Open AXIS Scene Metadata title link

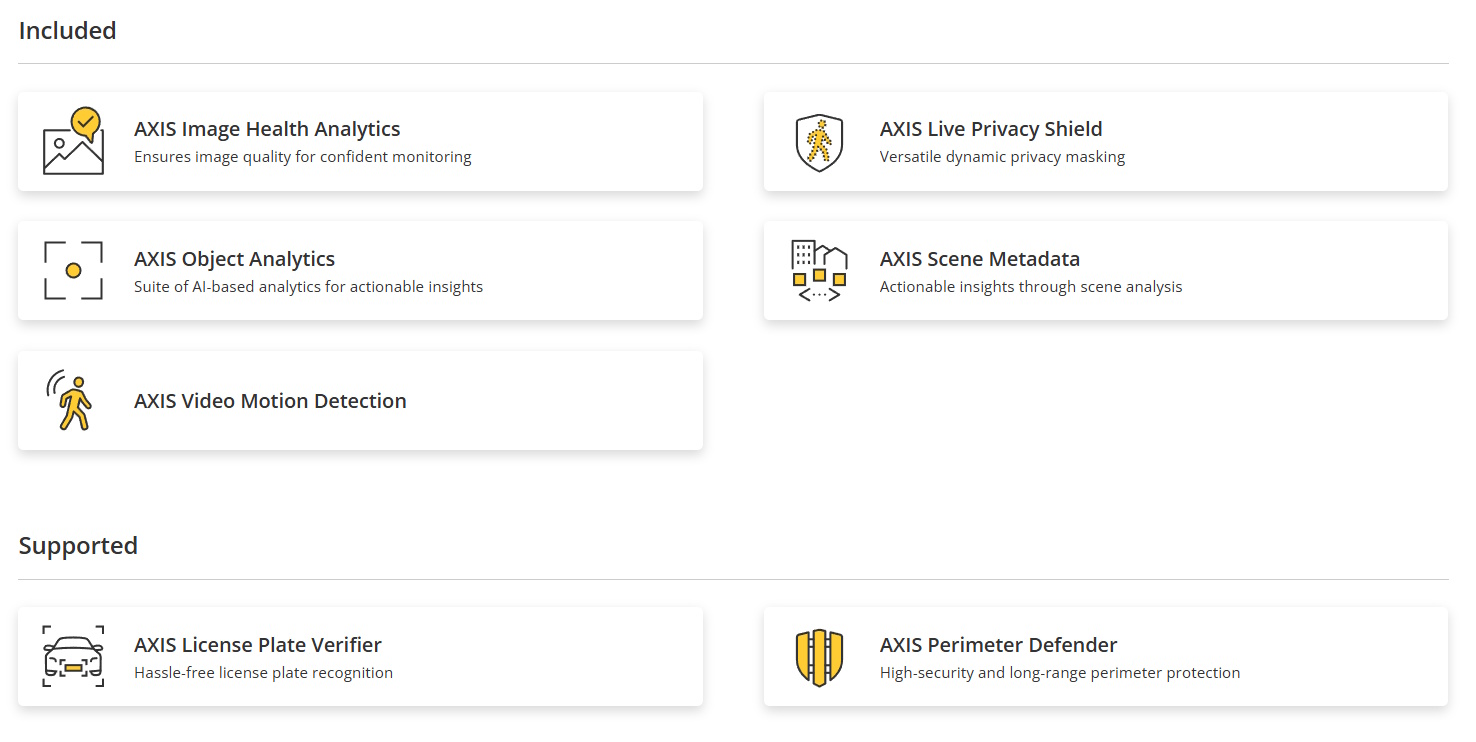click(x=980, y=259)
